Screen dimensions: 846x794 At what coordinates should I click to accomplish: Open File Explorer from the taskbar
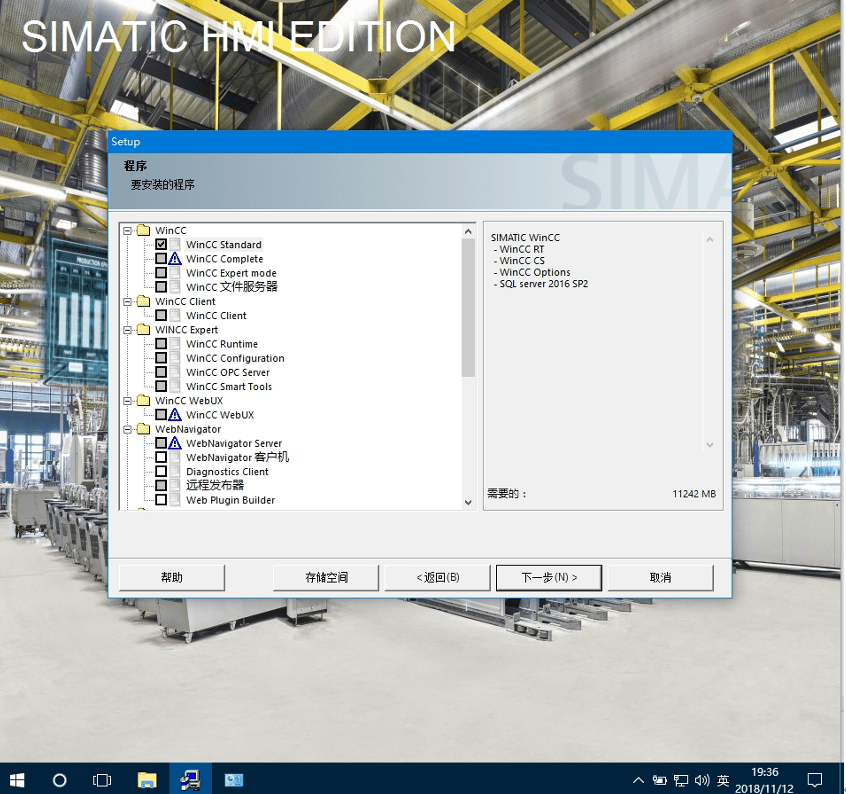point(147,780)
